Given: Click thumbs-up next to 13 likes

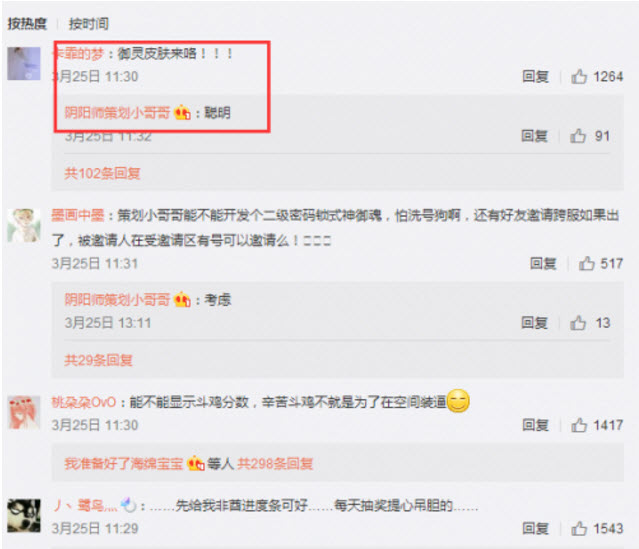Looking at the screenshot, I should [578, 323].
